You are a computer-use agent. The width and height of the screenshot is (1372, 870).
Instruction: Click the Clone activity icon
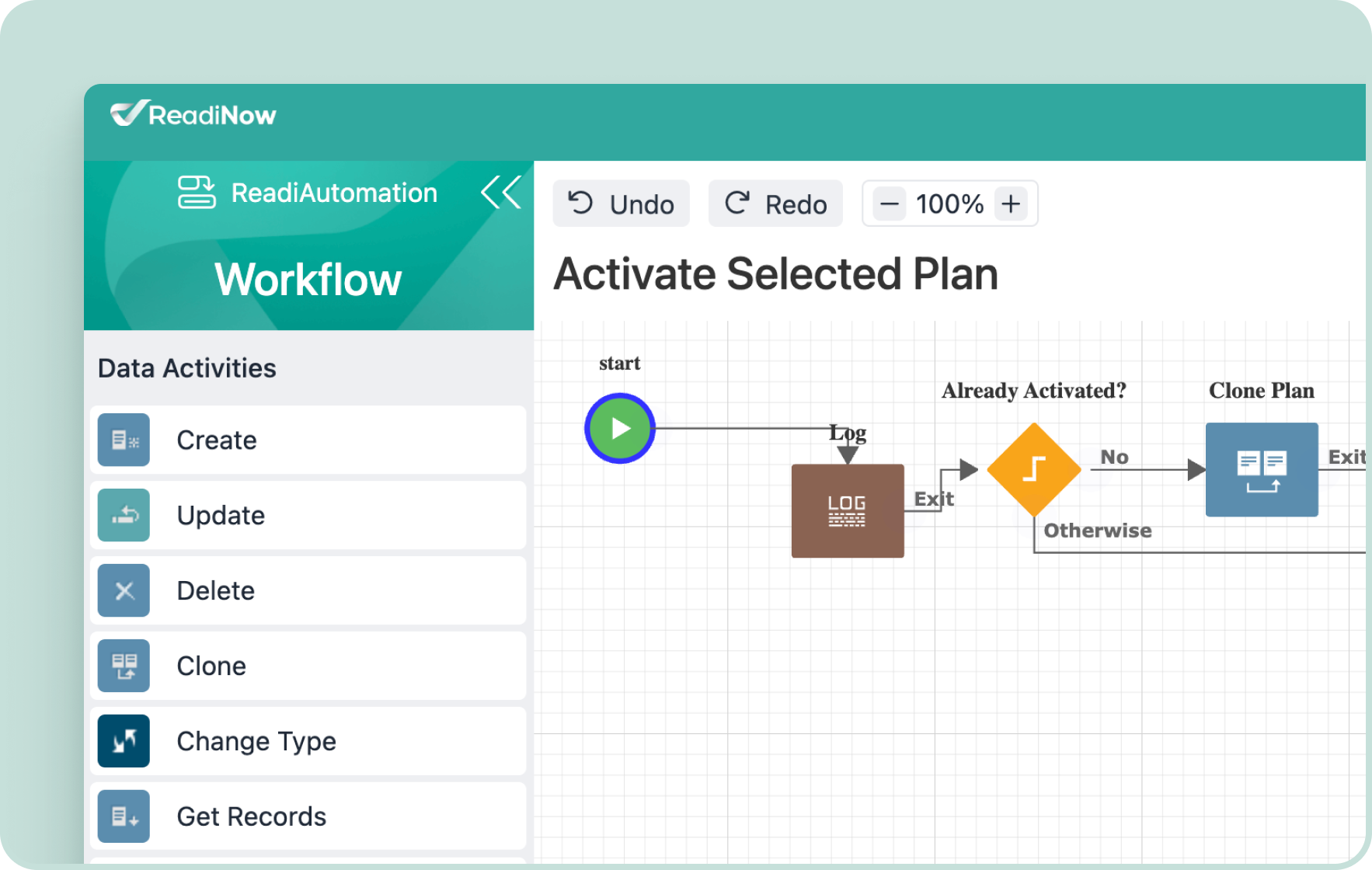[124, 666]
